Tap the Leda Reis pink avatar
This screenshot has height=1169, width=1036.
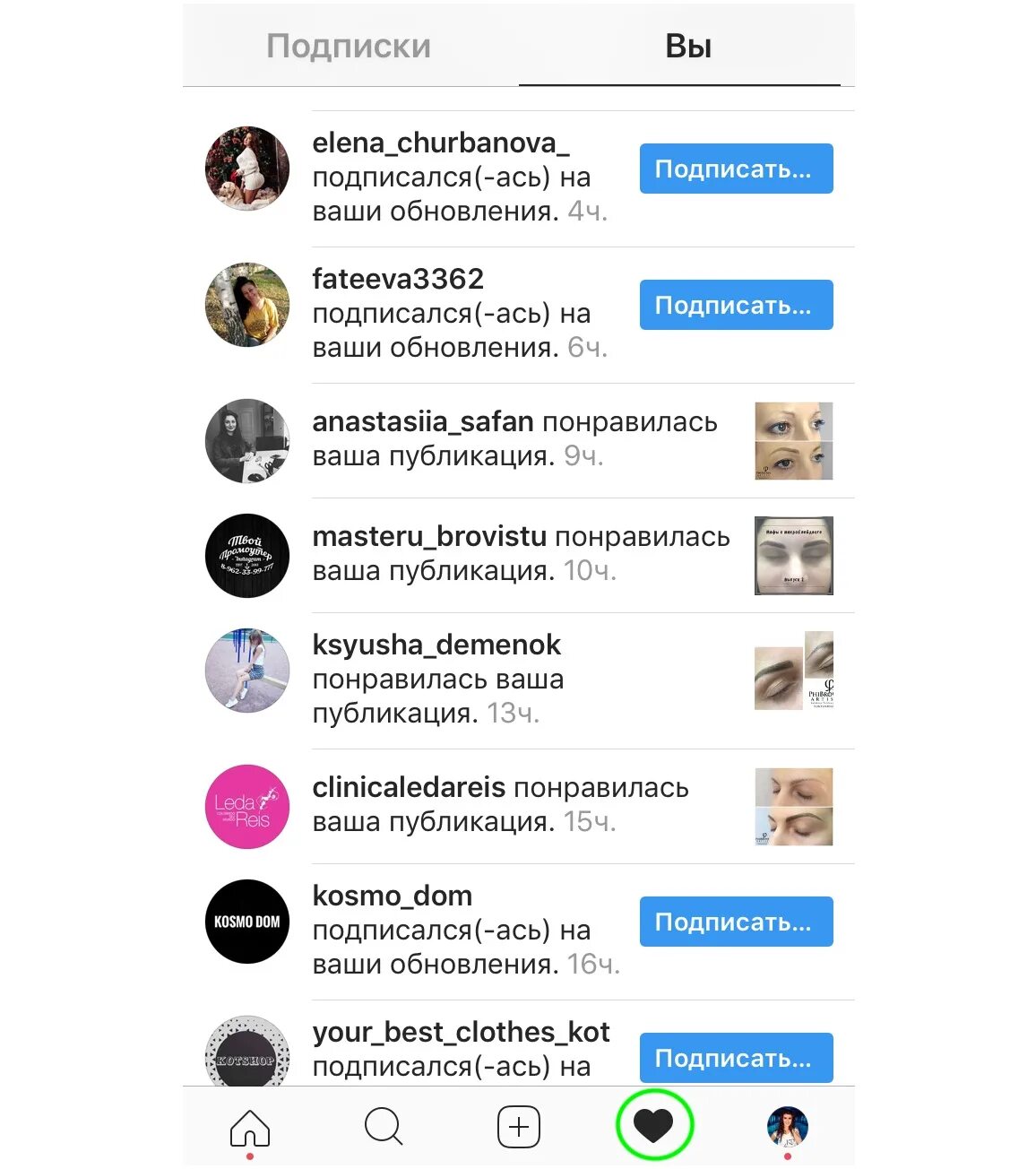247,807
